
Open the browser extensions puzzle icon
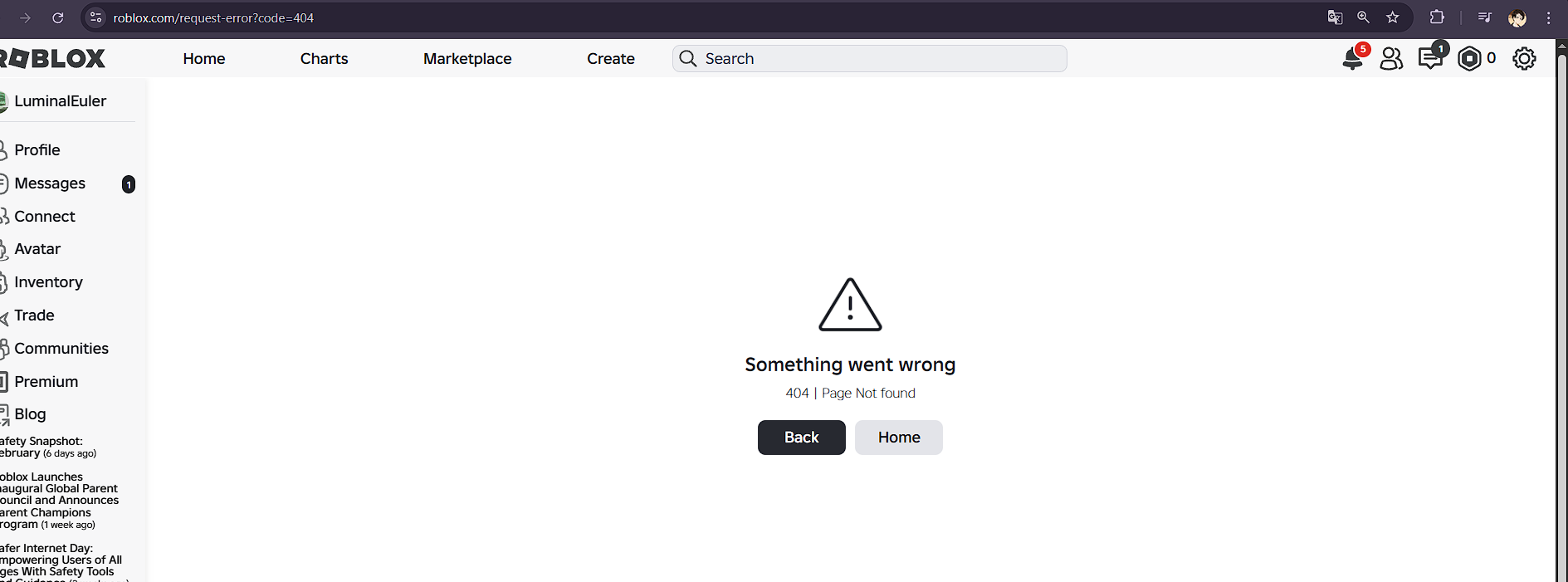(1437, 17)
